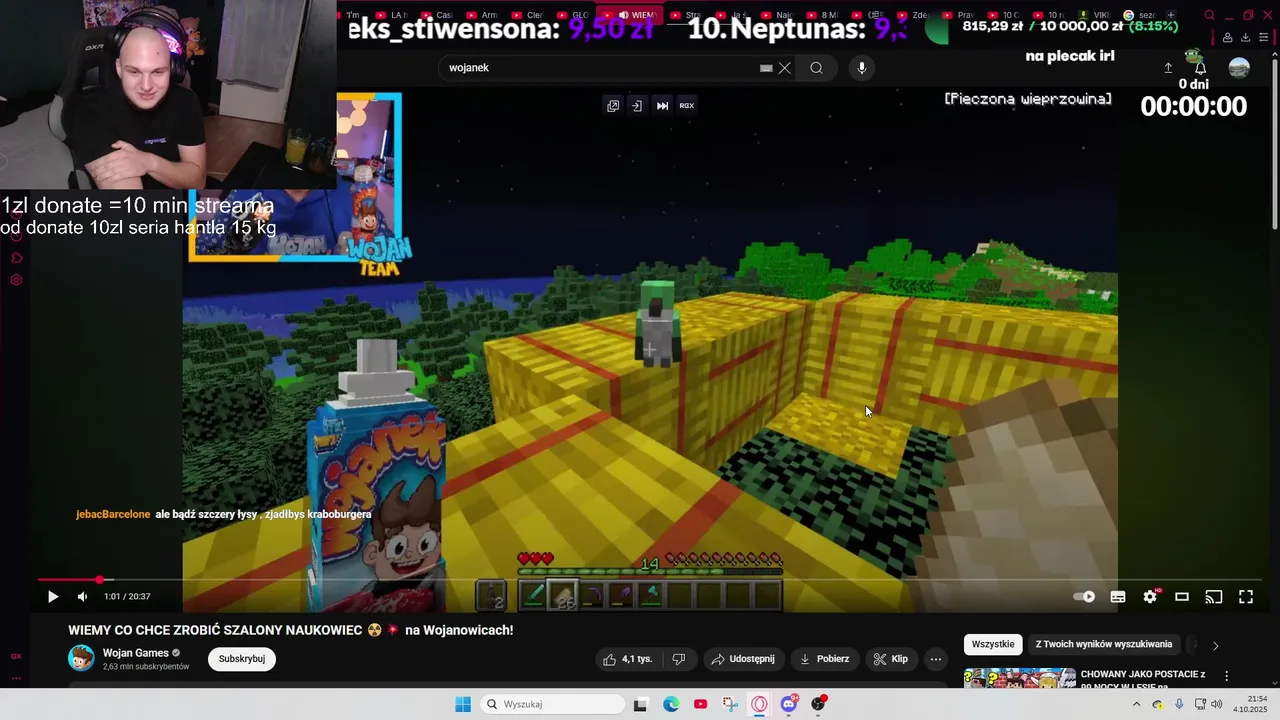
Task: Open the three-dot more actions menu
Action: [x=935, y=659]
